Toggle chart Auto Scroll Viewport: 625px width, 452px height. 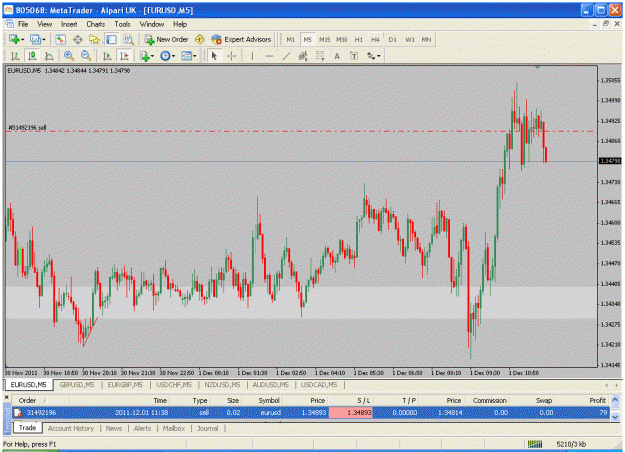(107, 56)
